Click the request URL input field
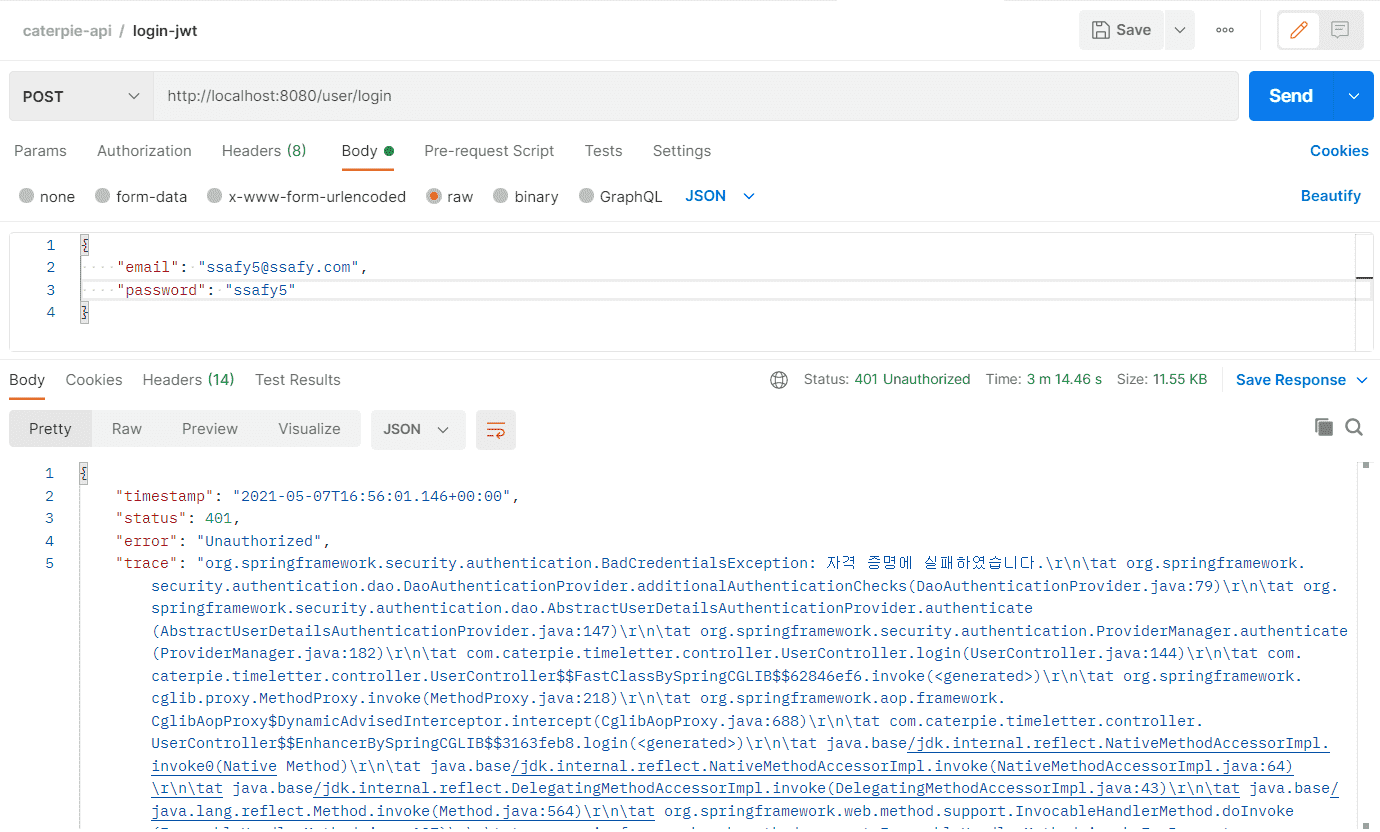The height and width of the screenshot is (832, 1380). click(x=695, y=96)
